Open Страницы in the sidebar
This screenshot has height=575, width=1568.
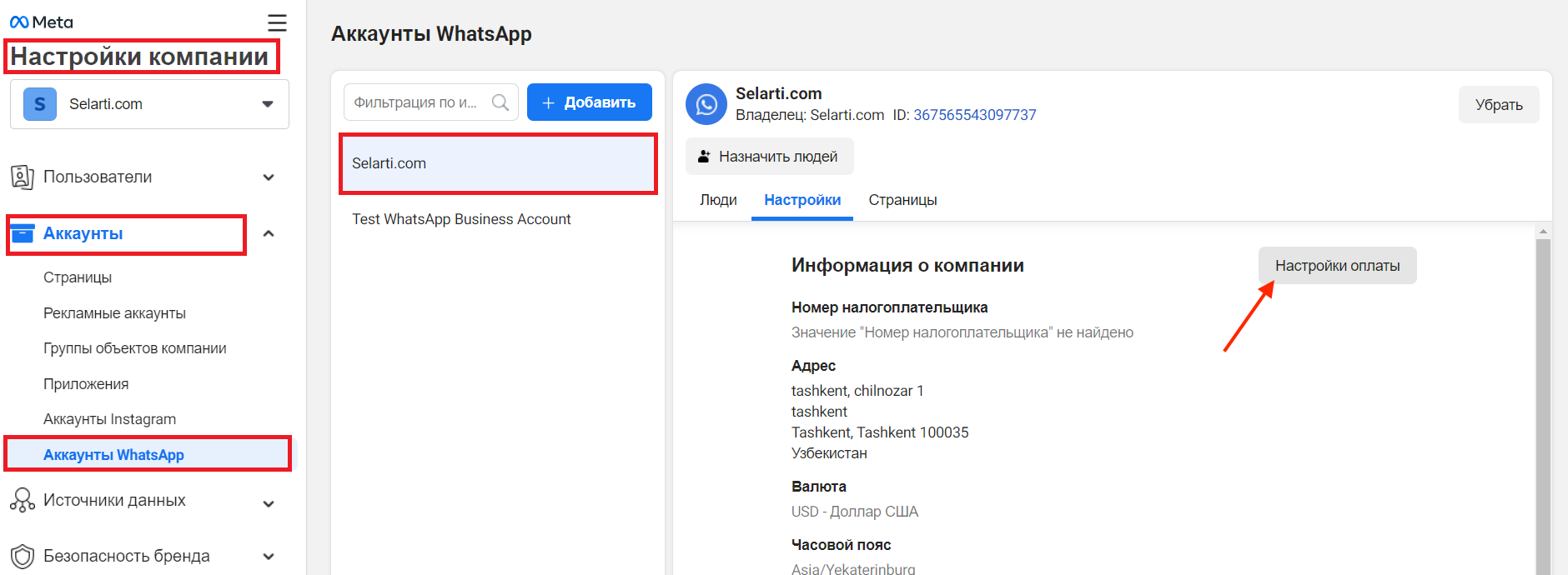[x=78, y=277]
